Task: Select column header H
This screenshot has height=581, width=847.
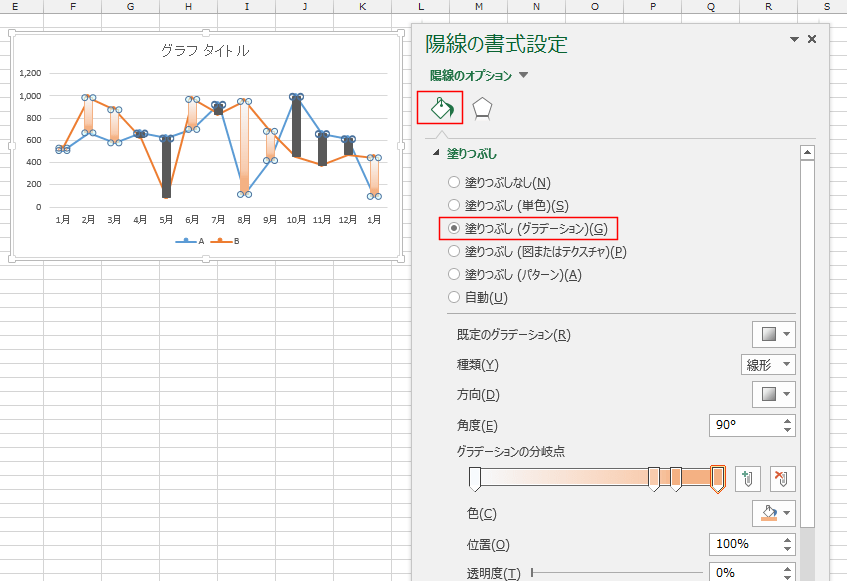Action: pos(189,6)
